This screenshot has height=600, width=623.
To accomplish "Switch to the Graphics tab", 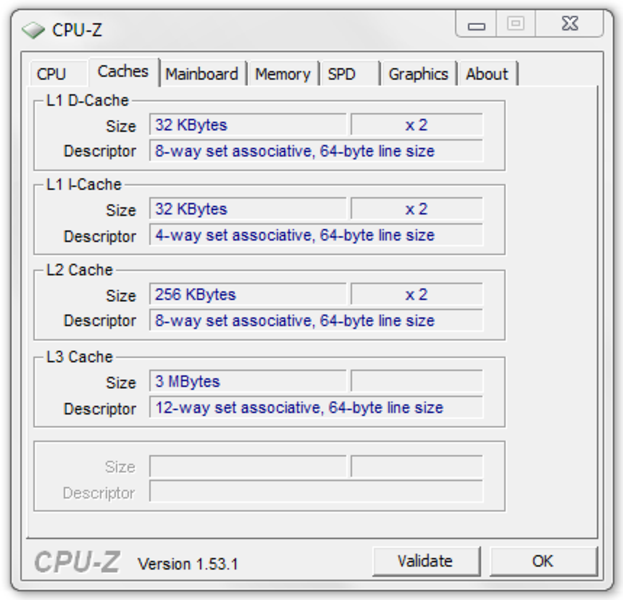I will coord(418,74).
